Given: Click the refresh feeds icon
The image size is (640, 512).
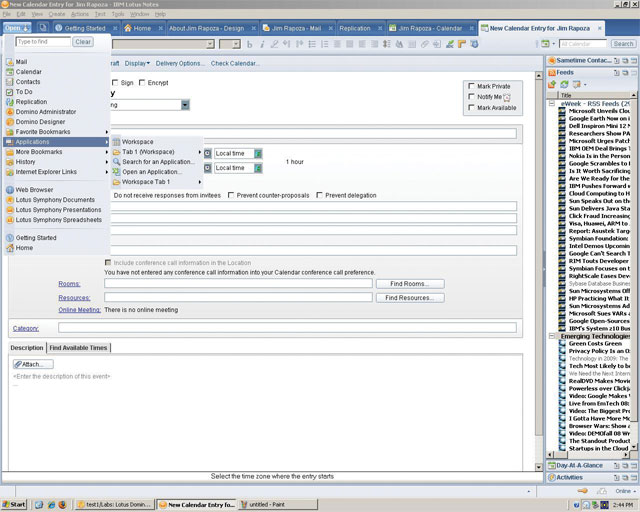Looking at the screenshot, I should 564,85.
